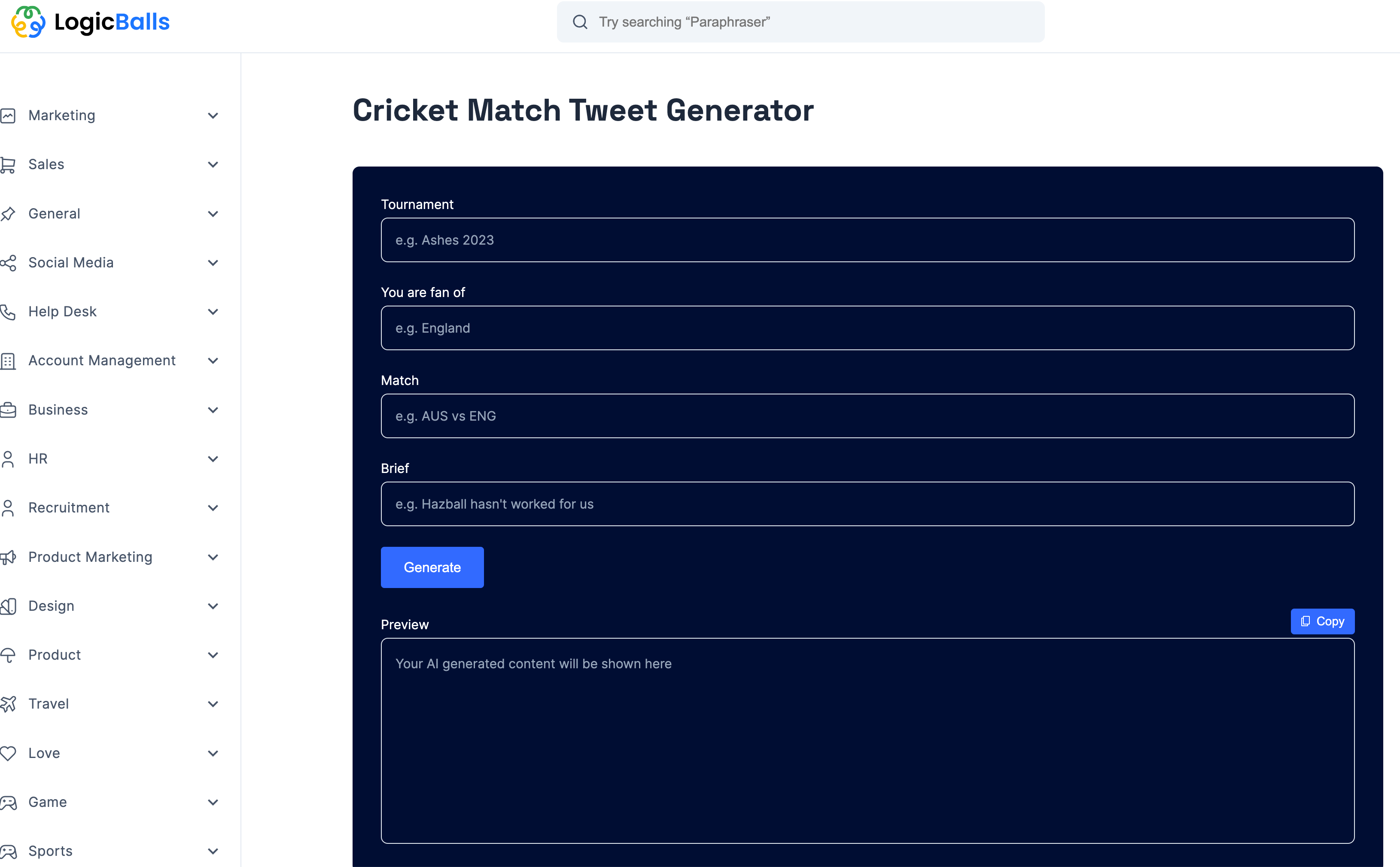Click the LogicBalls logo icon
This screenshot has width=1400, height=867.
coord(28,22)
